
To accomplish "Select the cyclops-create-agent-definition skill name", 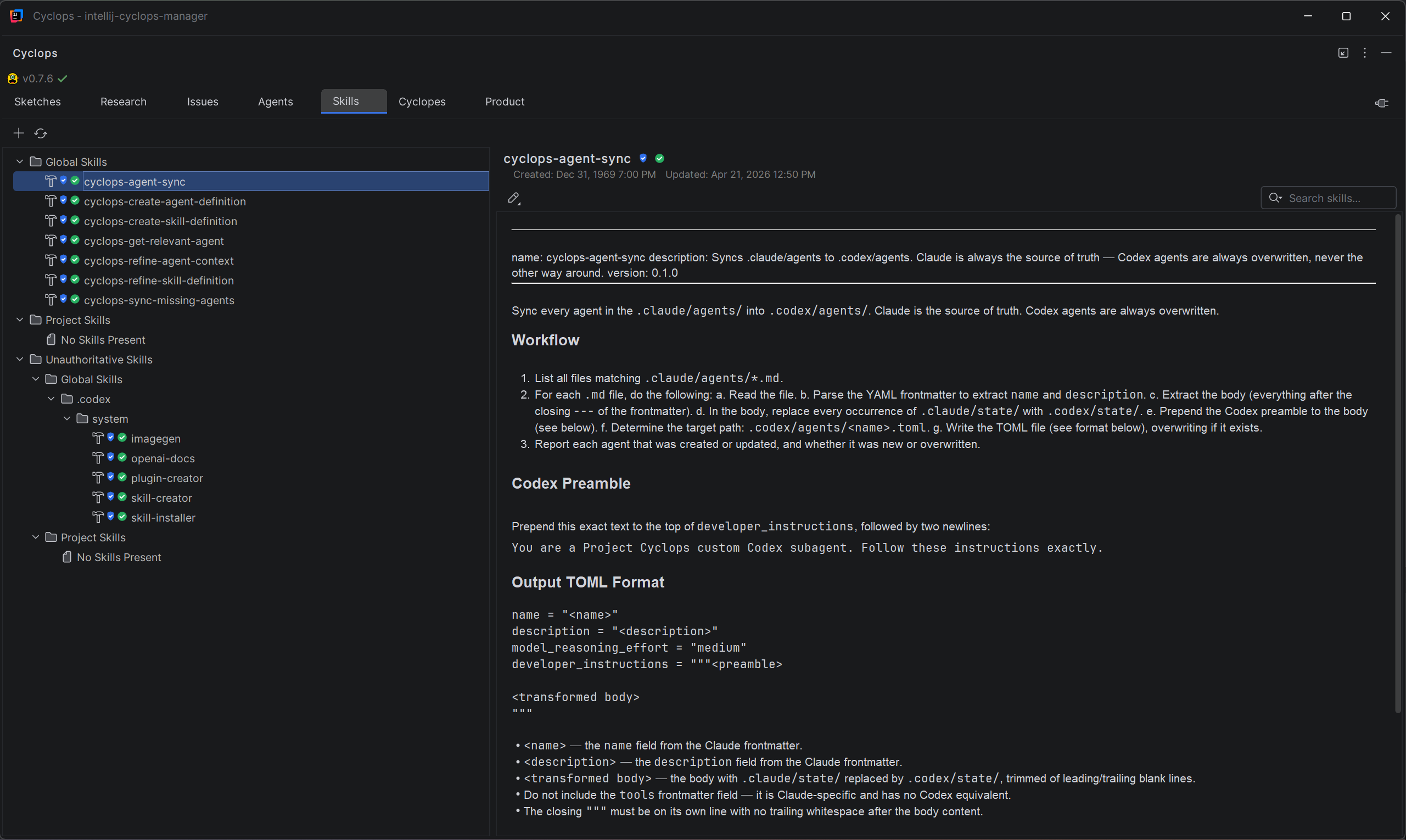I will point(165,201).
